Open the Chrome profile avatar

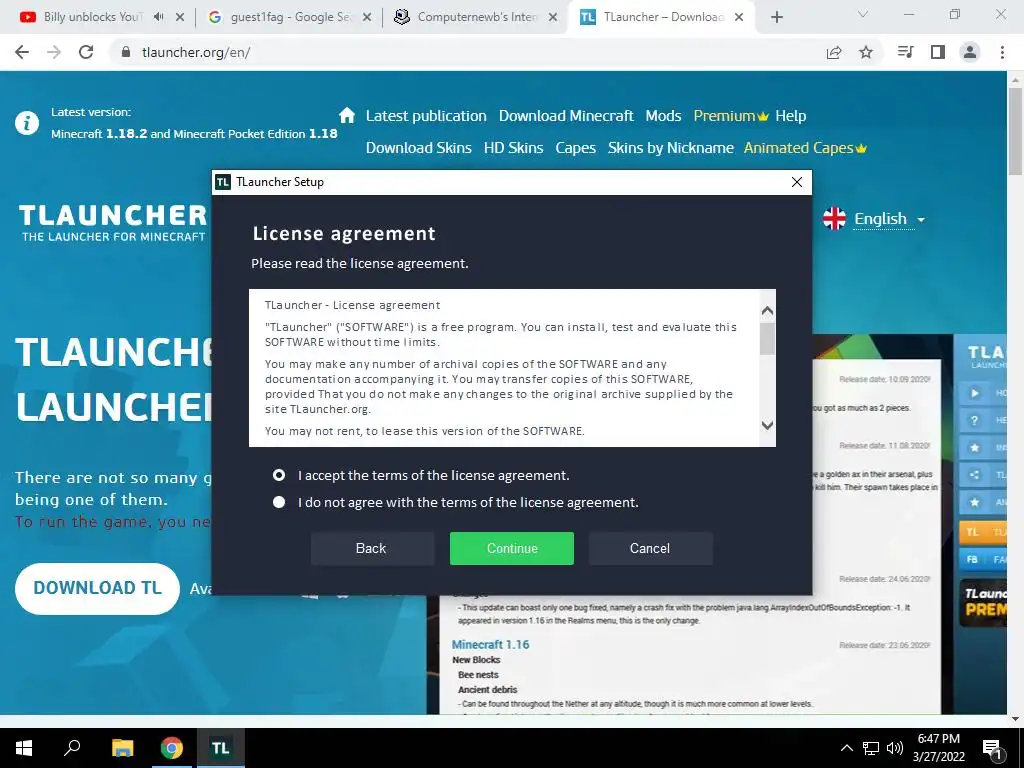coord(970,52)
